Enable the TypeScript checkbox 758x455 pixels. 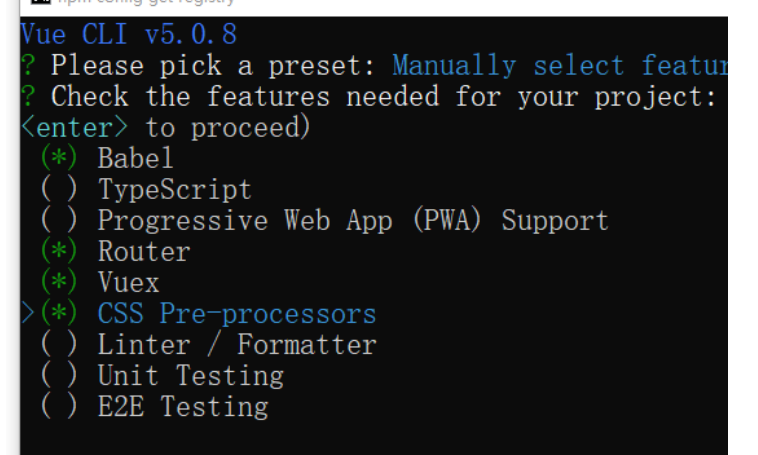click(x=59, y=189)
